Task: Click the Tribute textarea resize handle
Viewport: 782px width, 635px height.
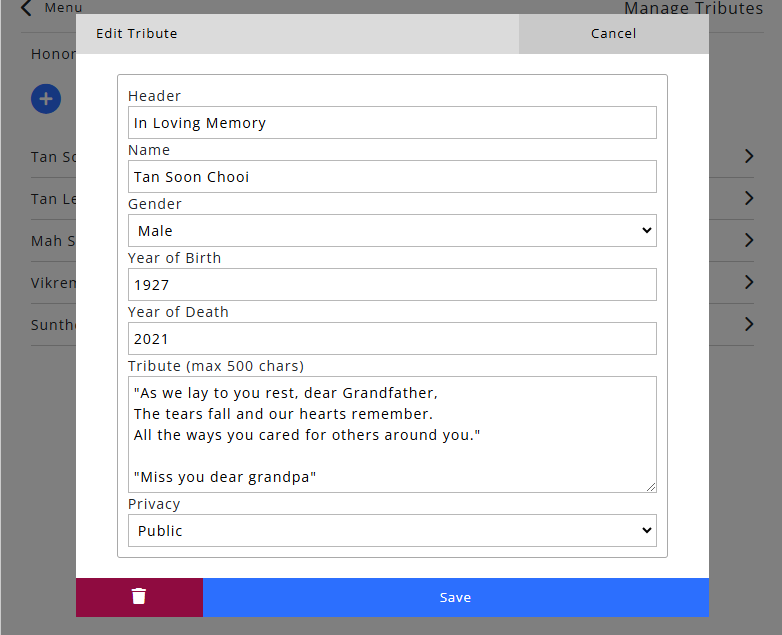Action: coord(651,487)
